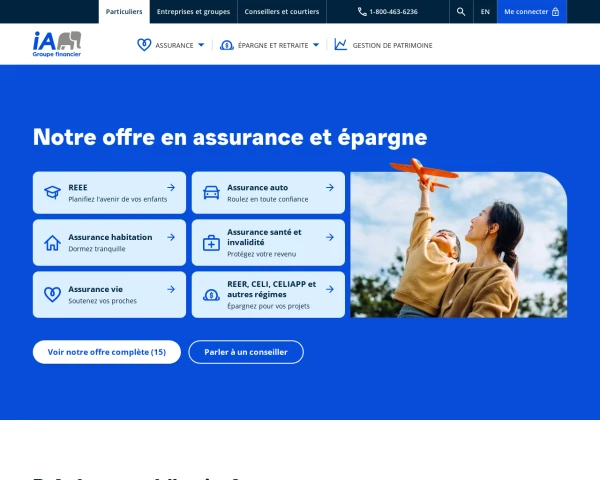Expand the Épargne et retraite dropdown
This screenshot has height=480, width=600.
pyautogui.click(x=271, y=45)
